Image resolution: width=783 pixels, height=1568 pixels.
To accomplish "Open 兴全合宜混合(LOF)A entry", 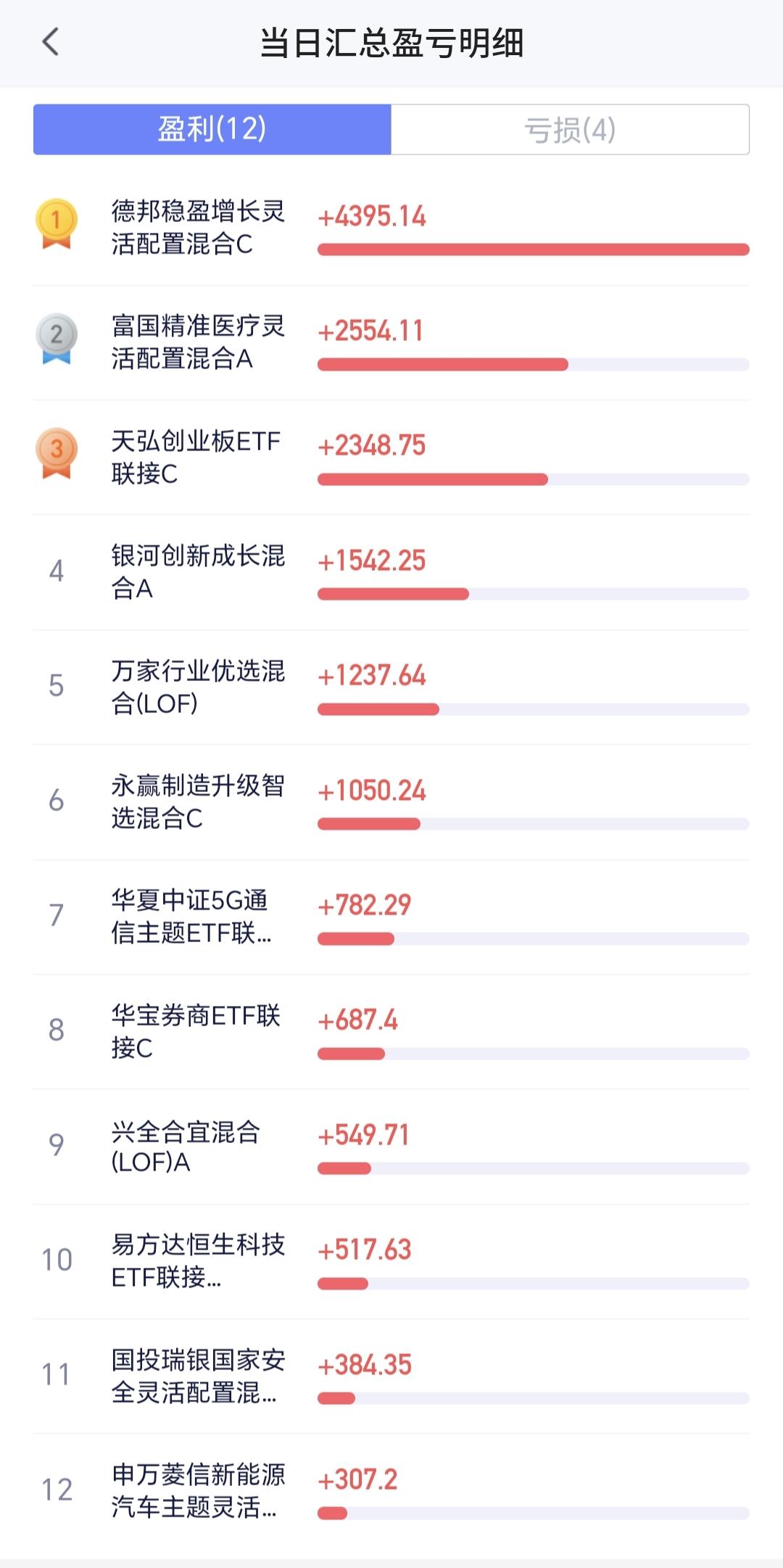I will point(391,1147).
